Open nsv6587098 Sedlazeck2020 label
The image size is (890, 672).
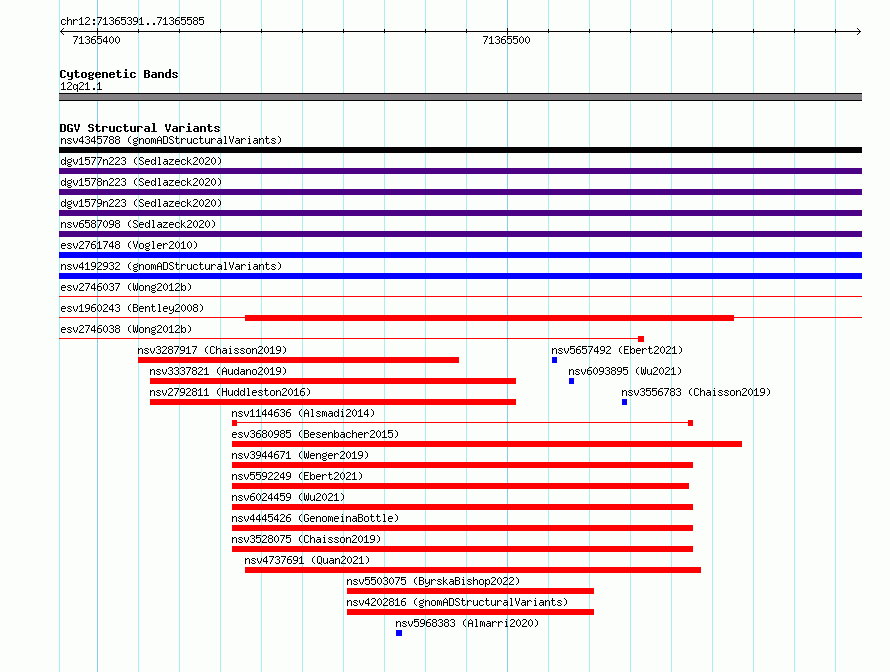(x=138, y=224)
